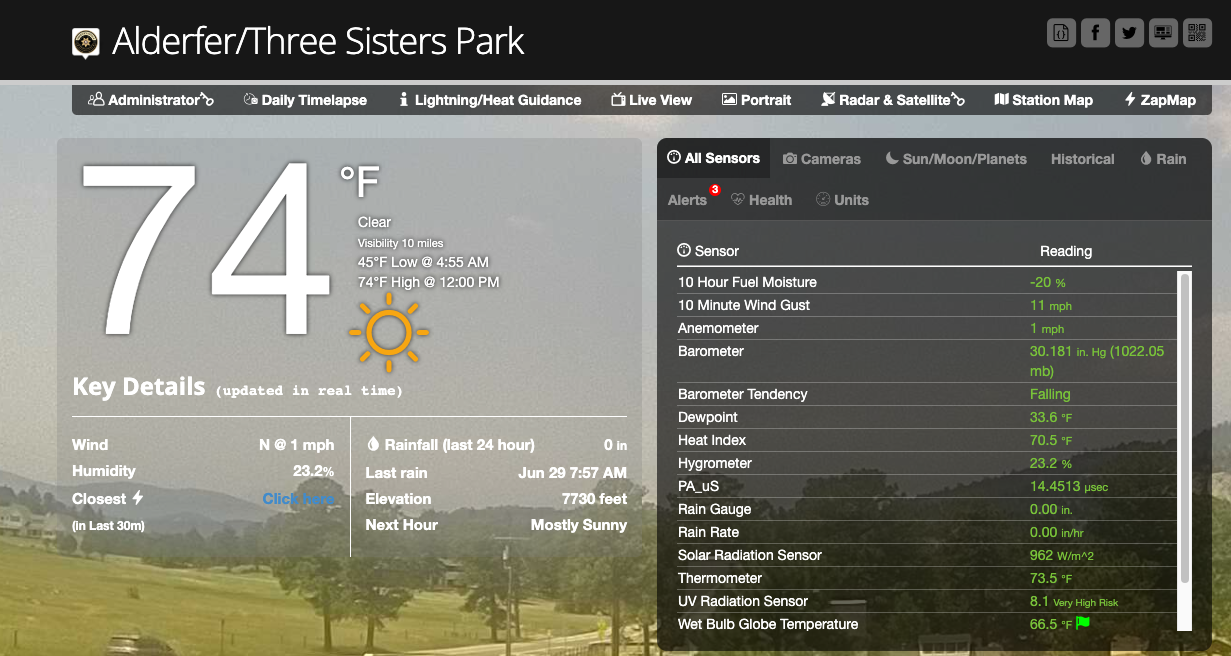Click the info icon beside Sensor header
The height and width of the screenshot is (656, 1231).
pos(684,251)
